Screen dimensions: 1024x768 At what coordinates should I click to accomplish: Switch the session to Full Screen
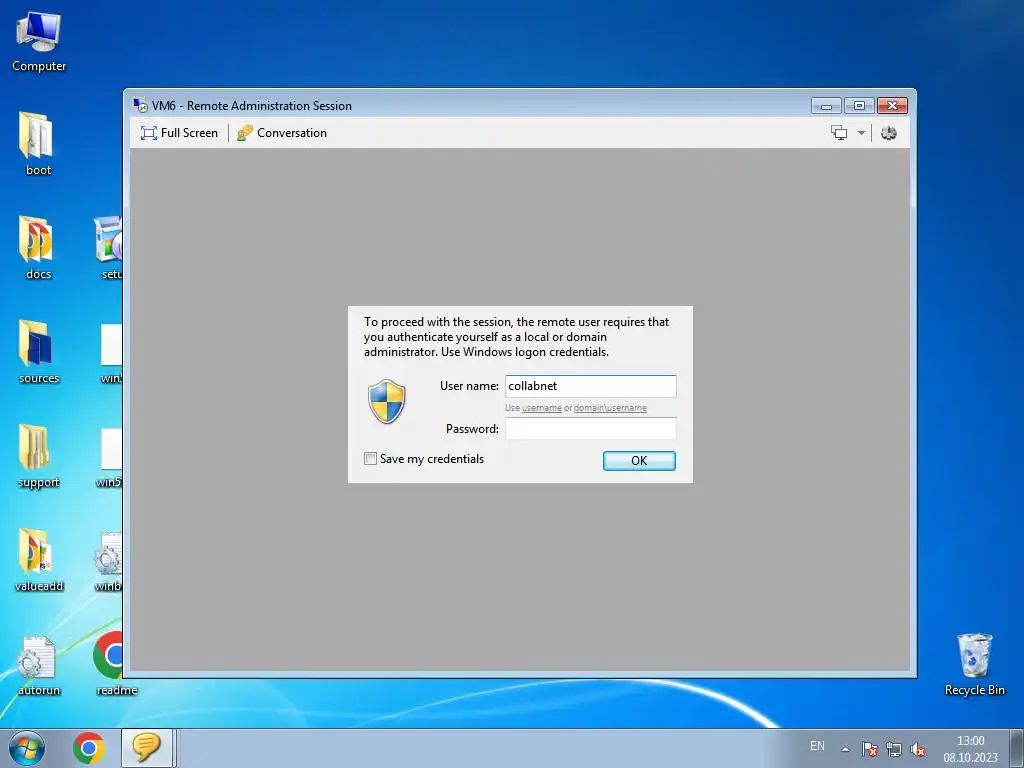pyautogui.click(x=179, y=133)
